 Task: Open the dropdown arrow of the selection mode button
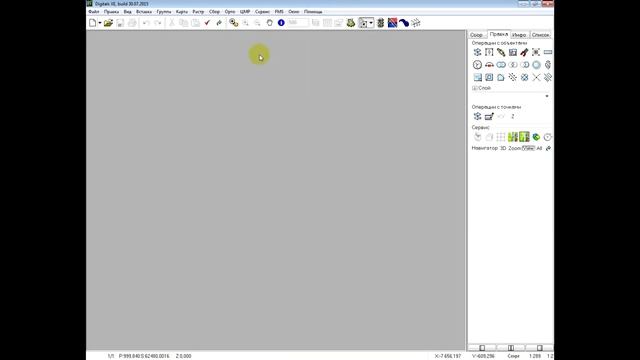[371, 23]
